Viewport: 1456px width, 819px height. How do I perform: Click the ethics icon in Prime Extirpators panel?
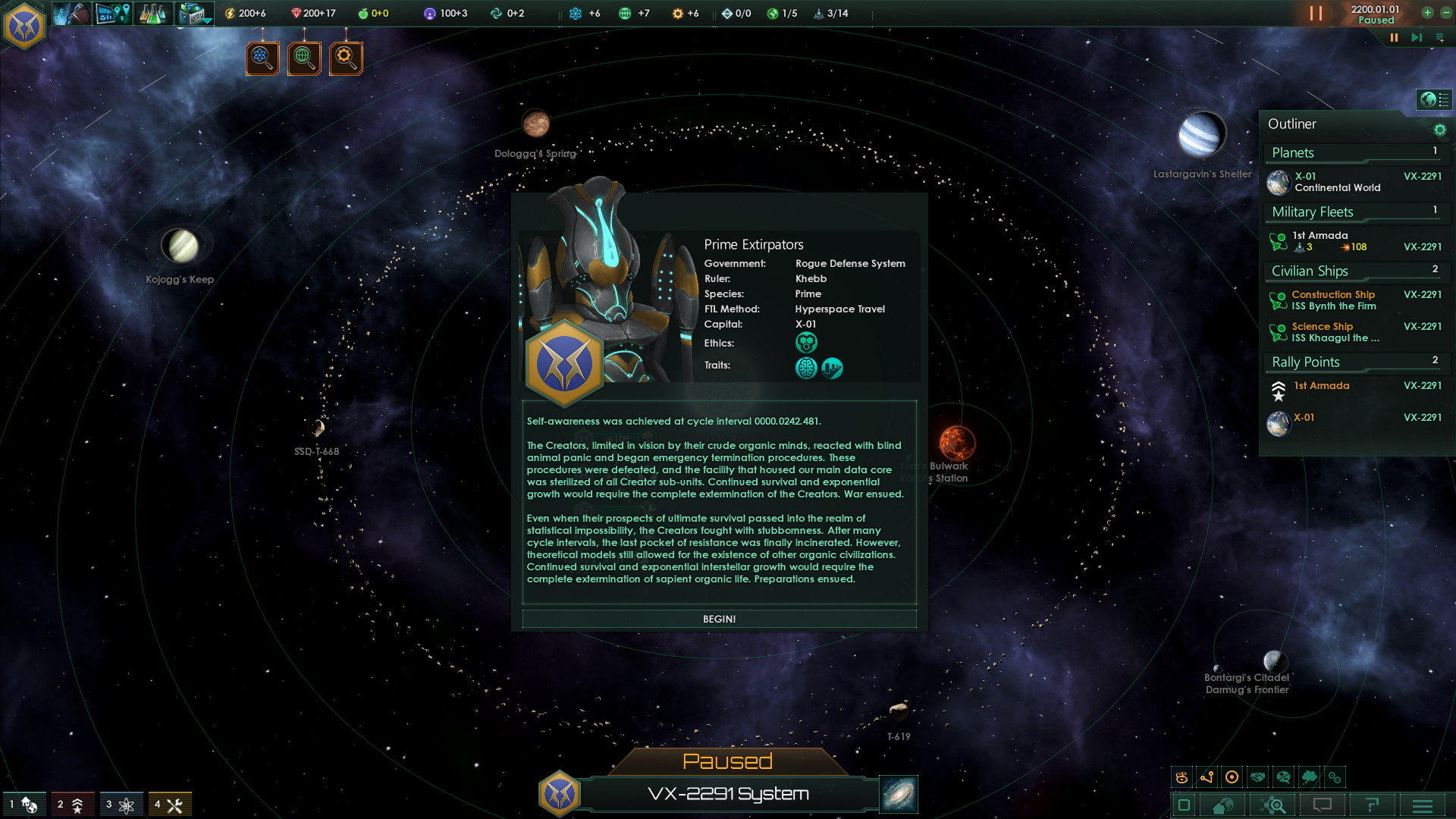tap(806, 342)
